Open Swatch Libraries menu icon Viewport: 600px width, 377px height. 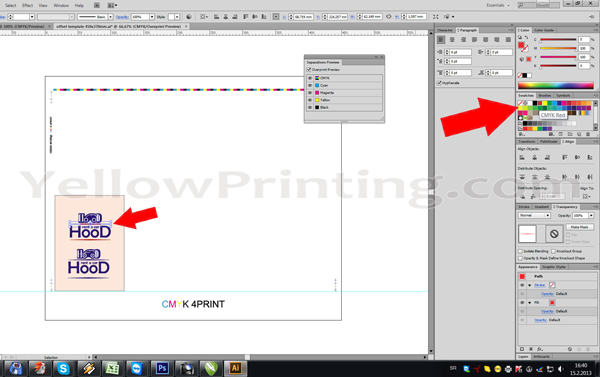tap(521, 134)
